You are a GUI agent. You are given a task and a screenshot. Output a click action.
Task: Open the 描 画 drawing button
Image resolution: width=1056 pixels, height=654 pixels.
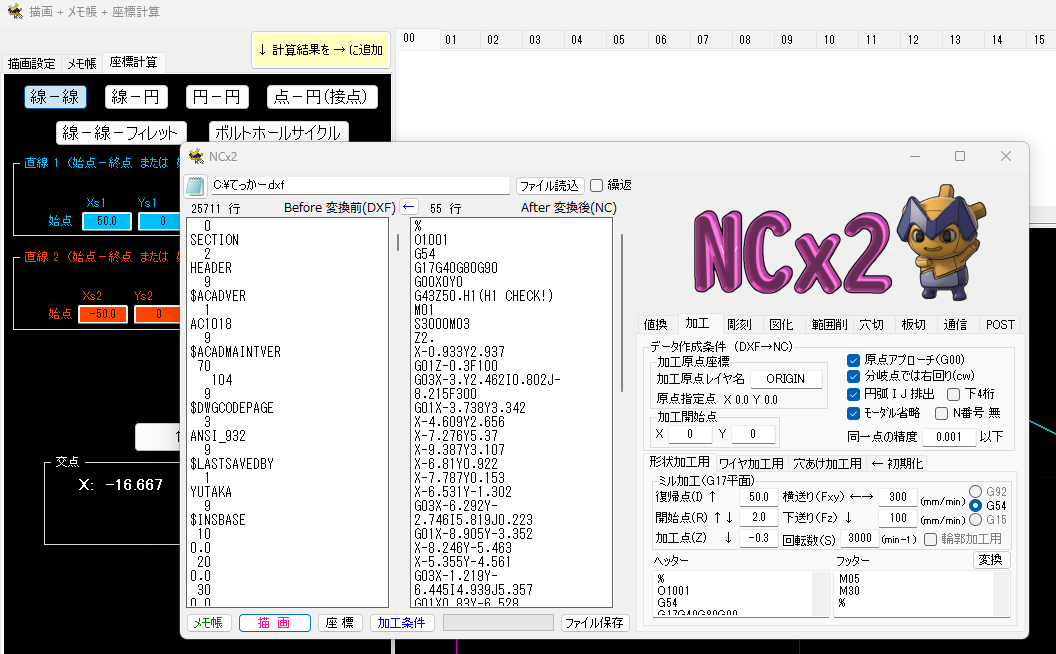point(274,623)
